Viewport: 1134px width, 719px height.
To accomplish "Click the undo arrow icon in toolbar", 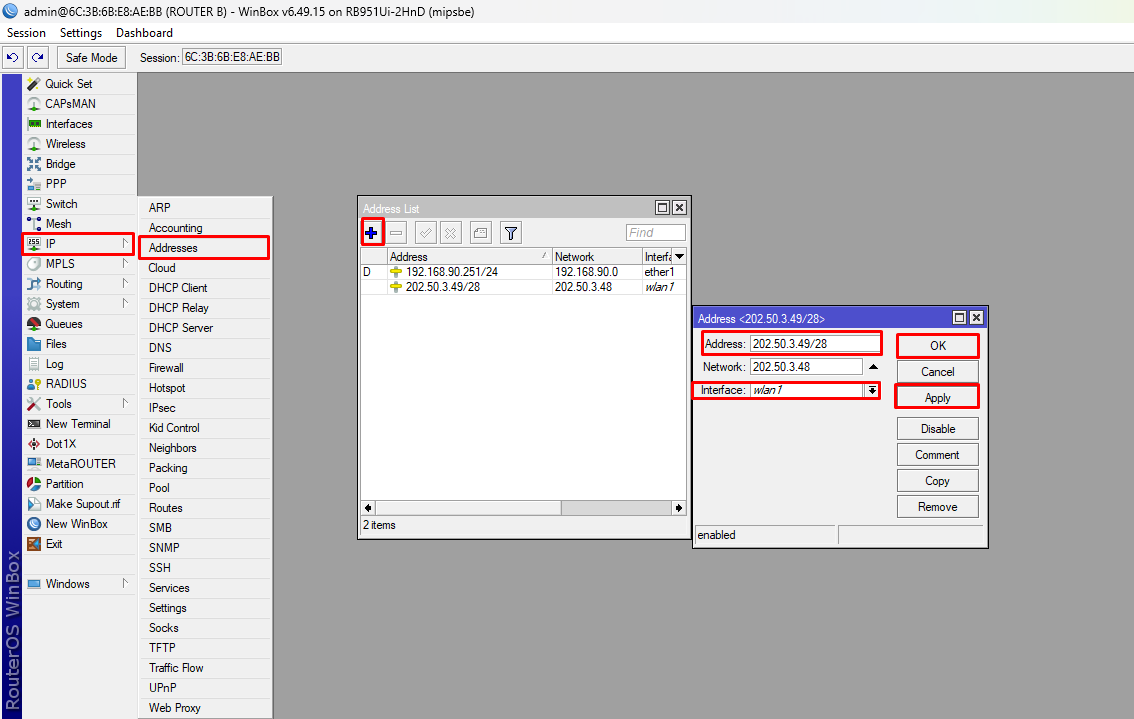I will click(x=12, y=57).
